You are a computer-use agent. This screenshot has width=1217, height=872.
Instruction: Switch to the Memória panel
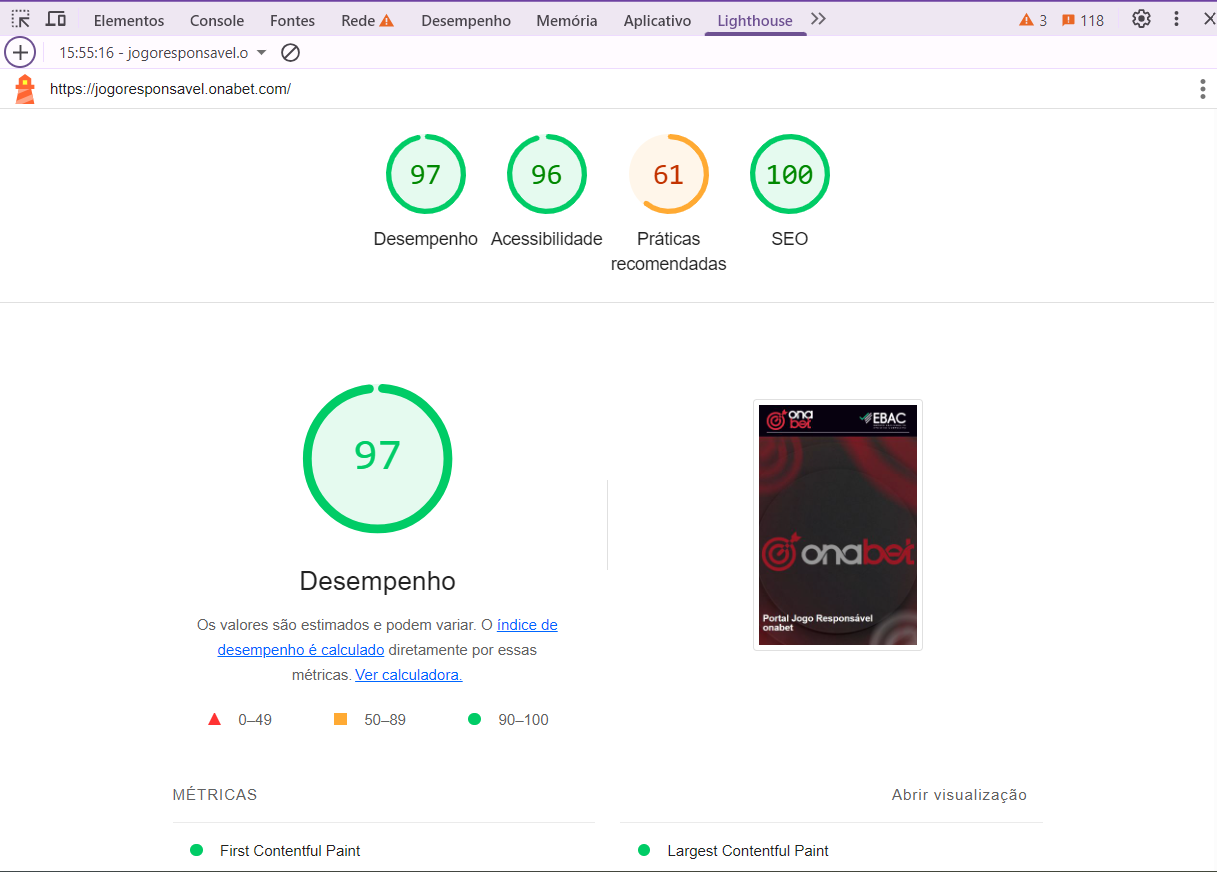566,20
